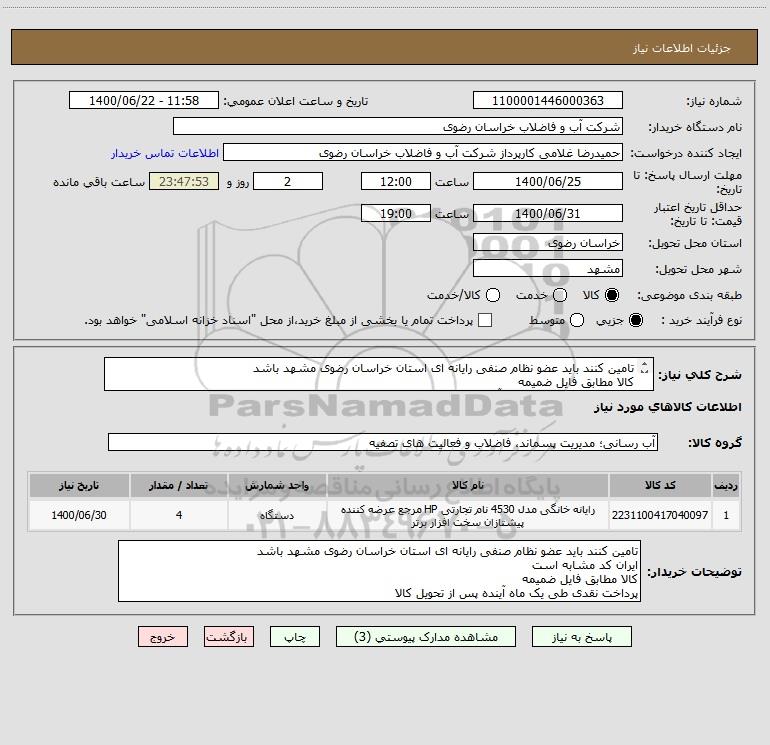This screenshot has height=745, width=770.
Task: Choose the جزیی purchase type radio
Action: click(635, 320)
